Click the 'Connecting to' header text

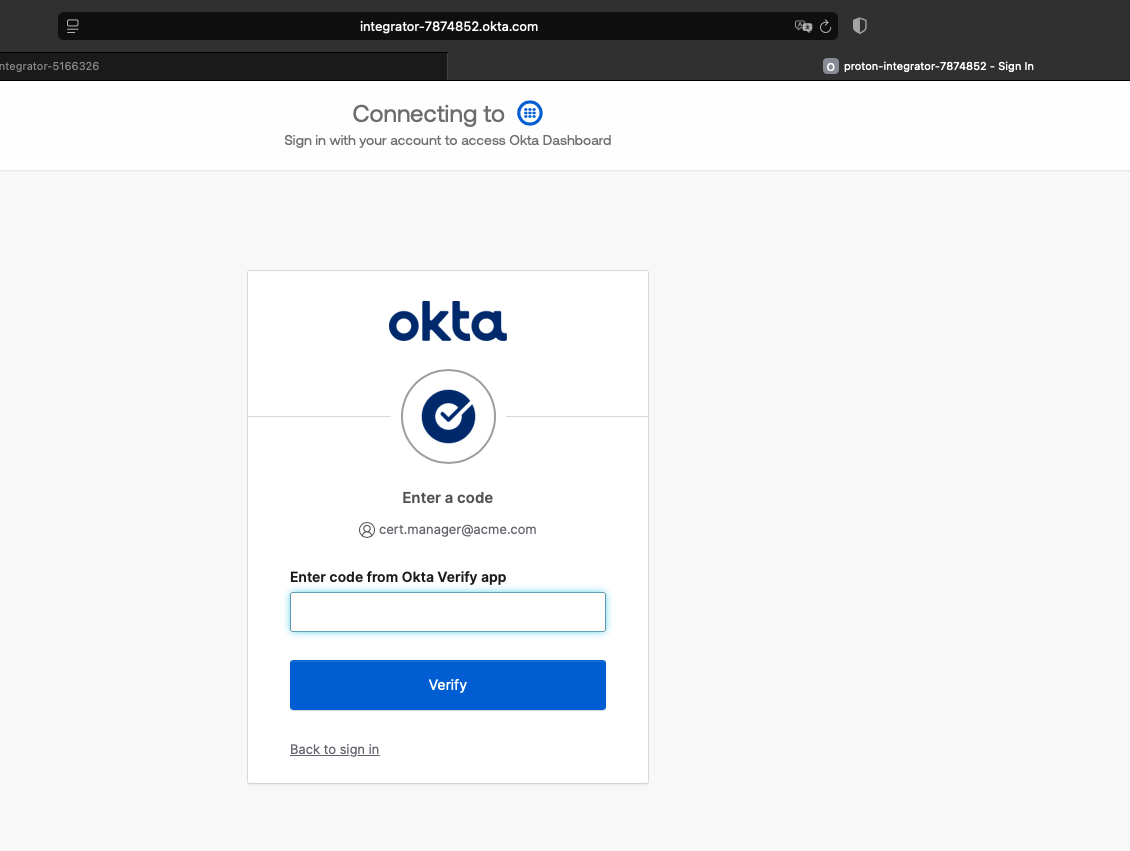[x=428, y=114]
